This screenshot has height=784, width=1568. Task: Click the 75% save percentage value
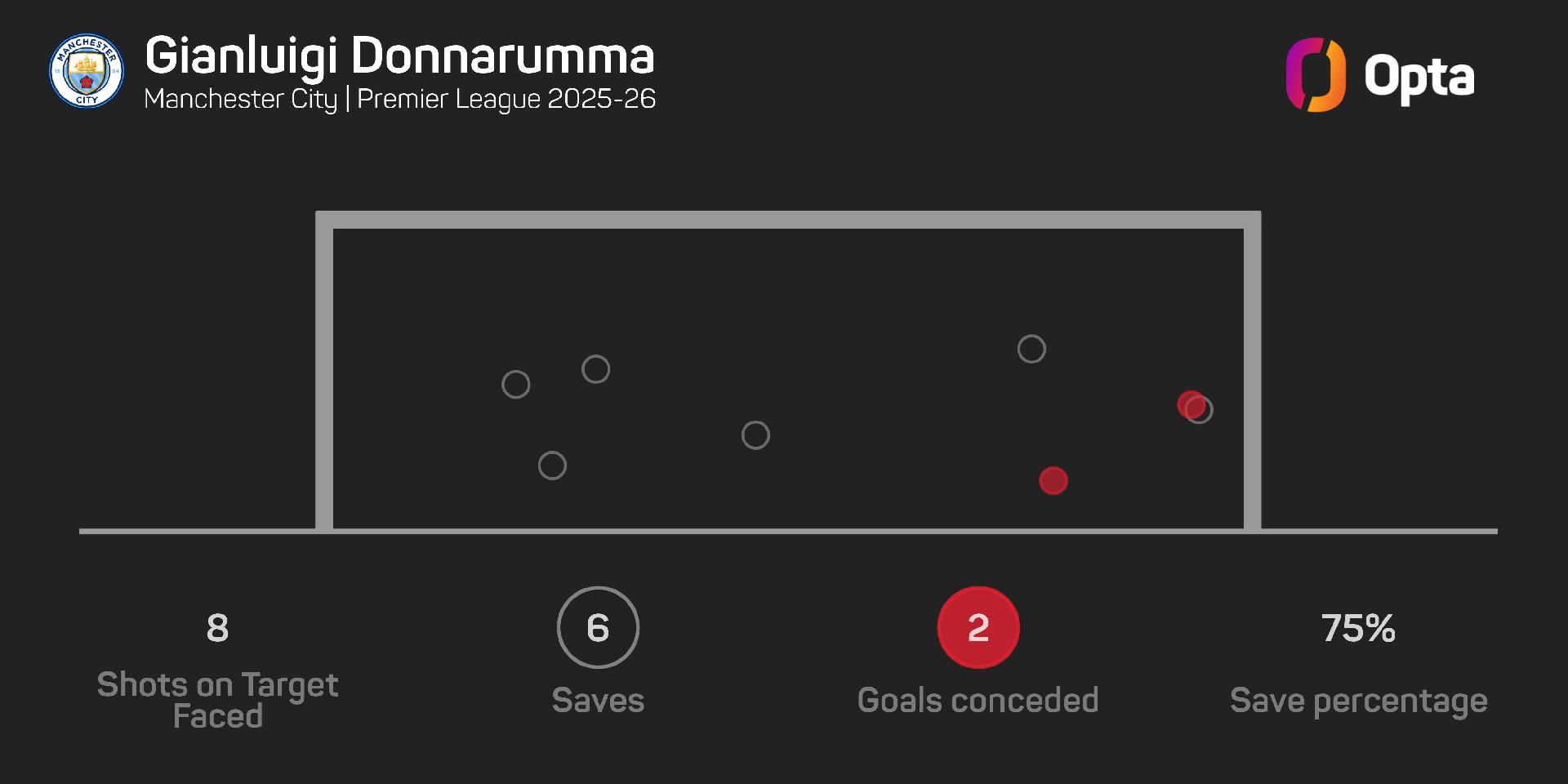click(x=1358, y=628)
